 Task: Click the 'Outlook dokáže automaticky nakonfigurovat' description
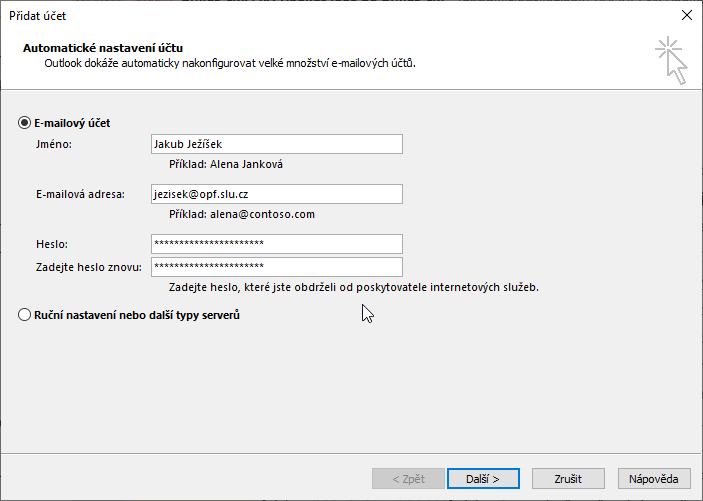[230, 63]
